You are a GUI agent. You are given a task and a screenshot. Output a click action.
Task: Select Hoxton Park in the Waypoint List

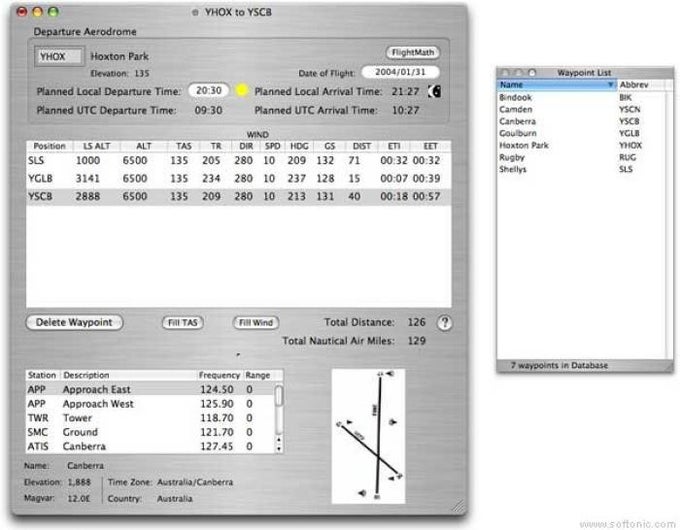[581, 145]
